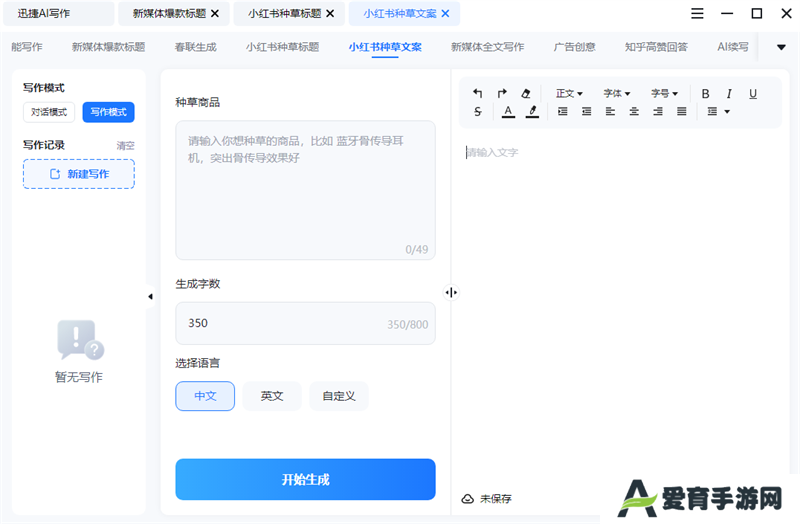Click the 生成字数 word count field
800x524 pixels.
click(x=305, y=323)
